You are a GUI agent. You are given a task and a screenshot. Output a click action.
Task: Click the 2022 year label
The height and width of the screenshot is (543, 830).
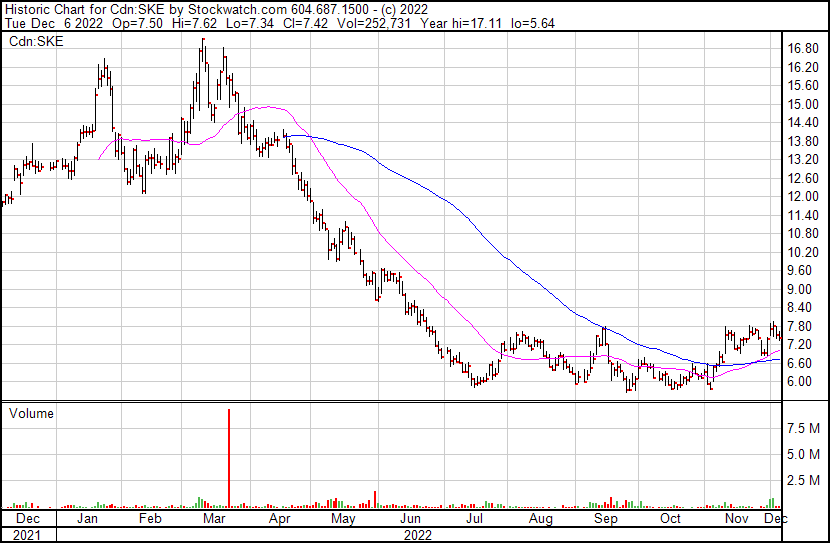(418, 534)
